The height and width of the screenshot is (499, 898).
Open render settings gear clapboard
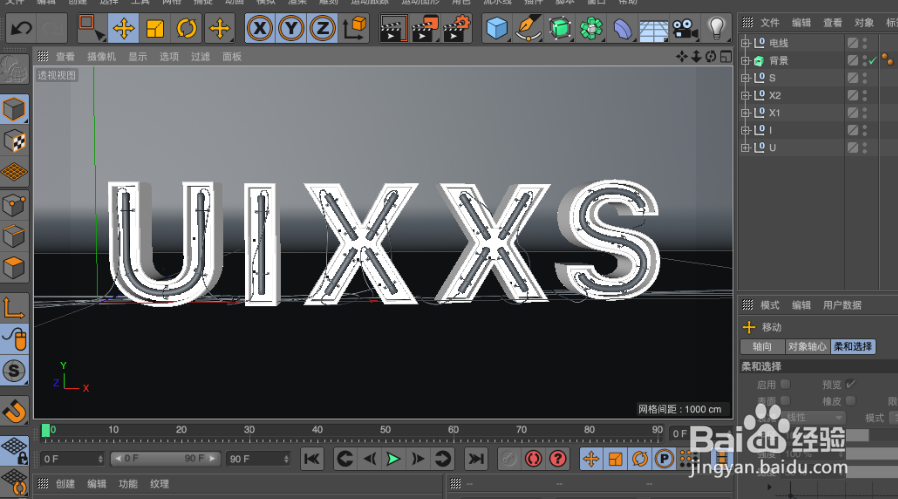click(457, 28)
